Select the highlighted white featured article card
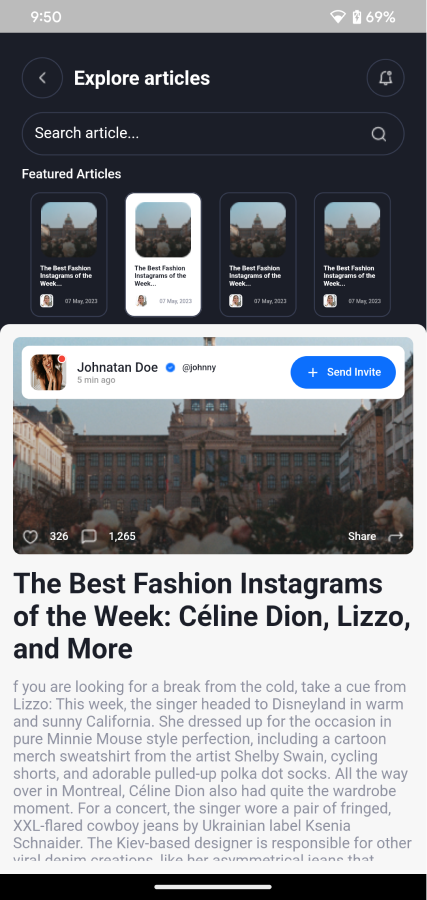 163,254
